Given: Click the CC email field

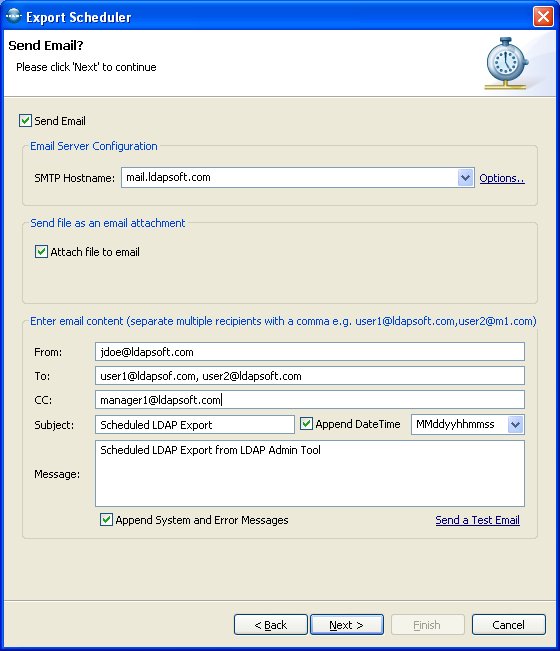Looking at the screenshot, I should pyautogui.click(x=310, y=400).
